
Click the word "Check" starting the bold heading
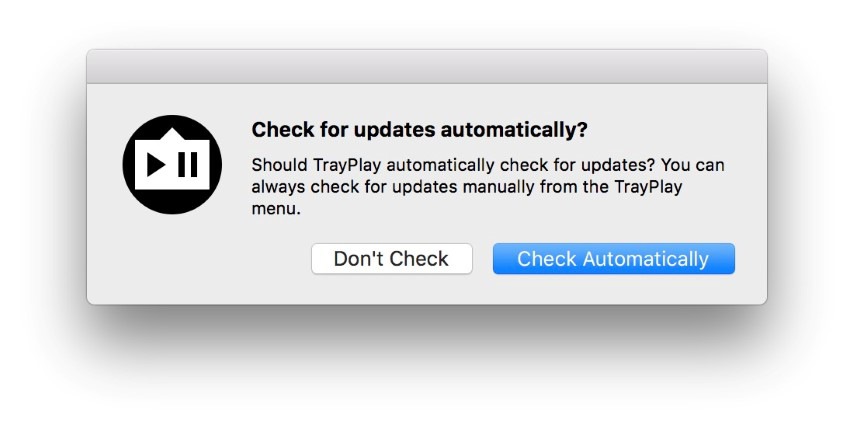coord(277,130)
